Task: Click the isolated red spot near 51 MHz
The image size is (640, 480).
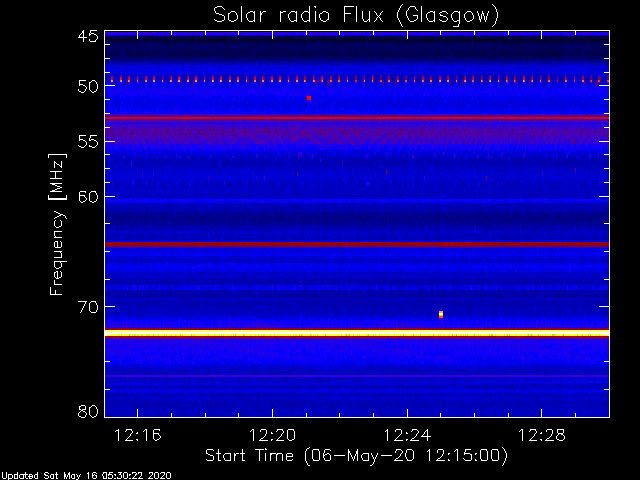Action: (x=309, y=98)
